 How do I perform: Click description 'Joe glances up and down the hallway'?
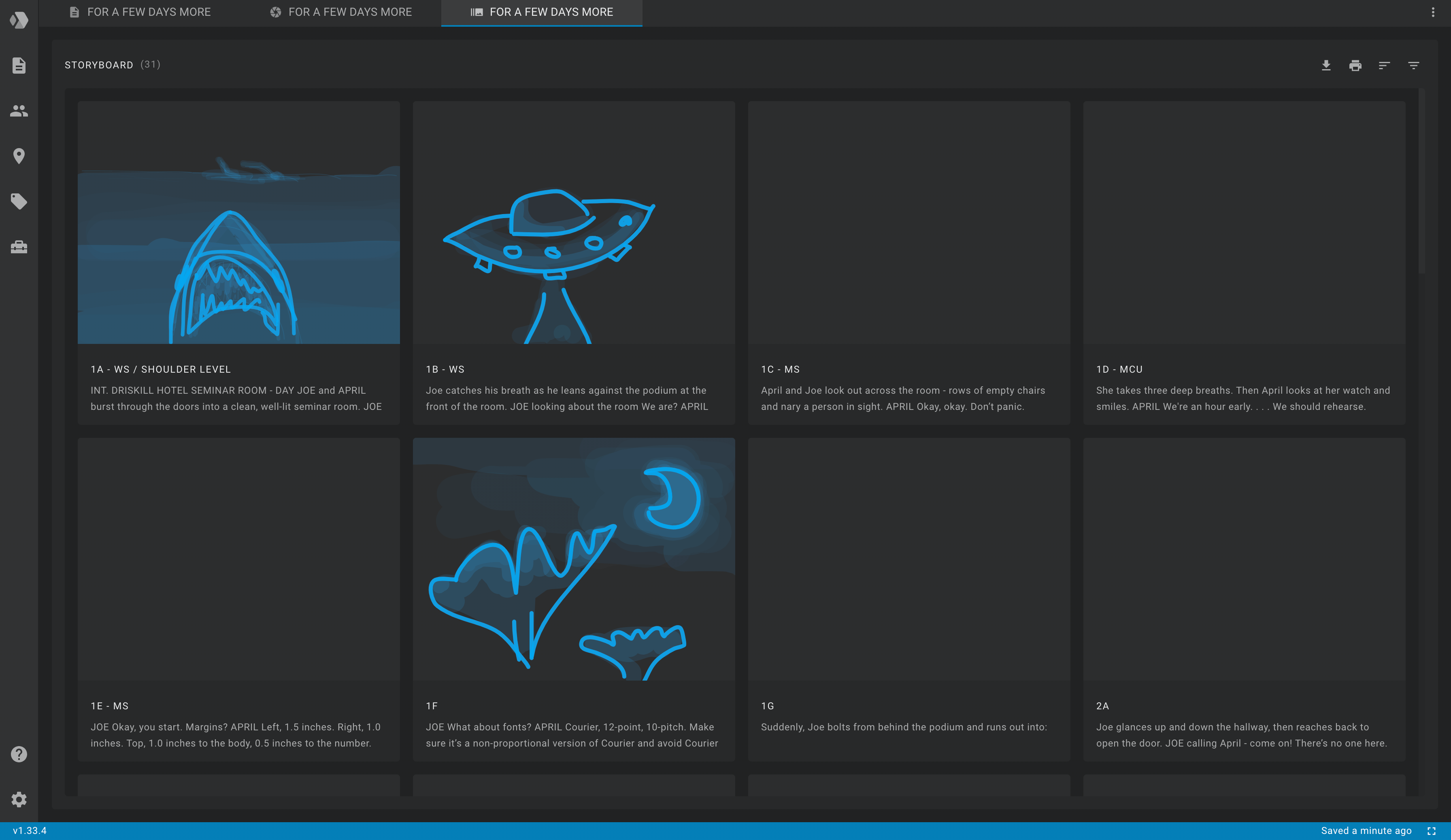click(x=1241, y=735)
